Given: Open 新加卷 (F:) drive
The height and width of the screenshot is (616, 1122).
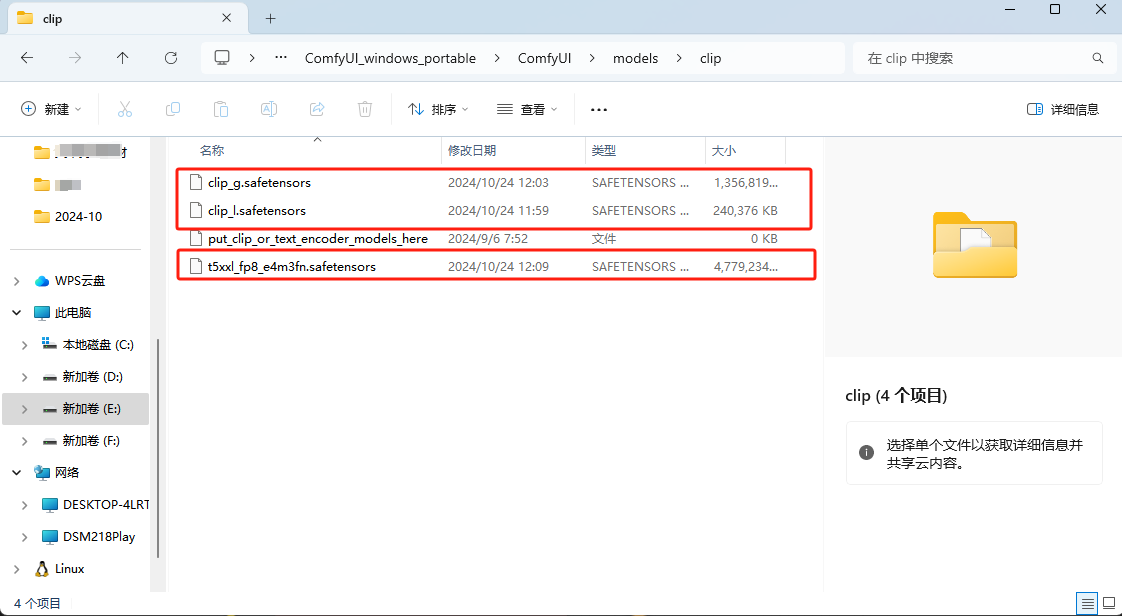Looking at the screenshot, I should [92, 441].
